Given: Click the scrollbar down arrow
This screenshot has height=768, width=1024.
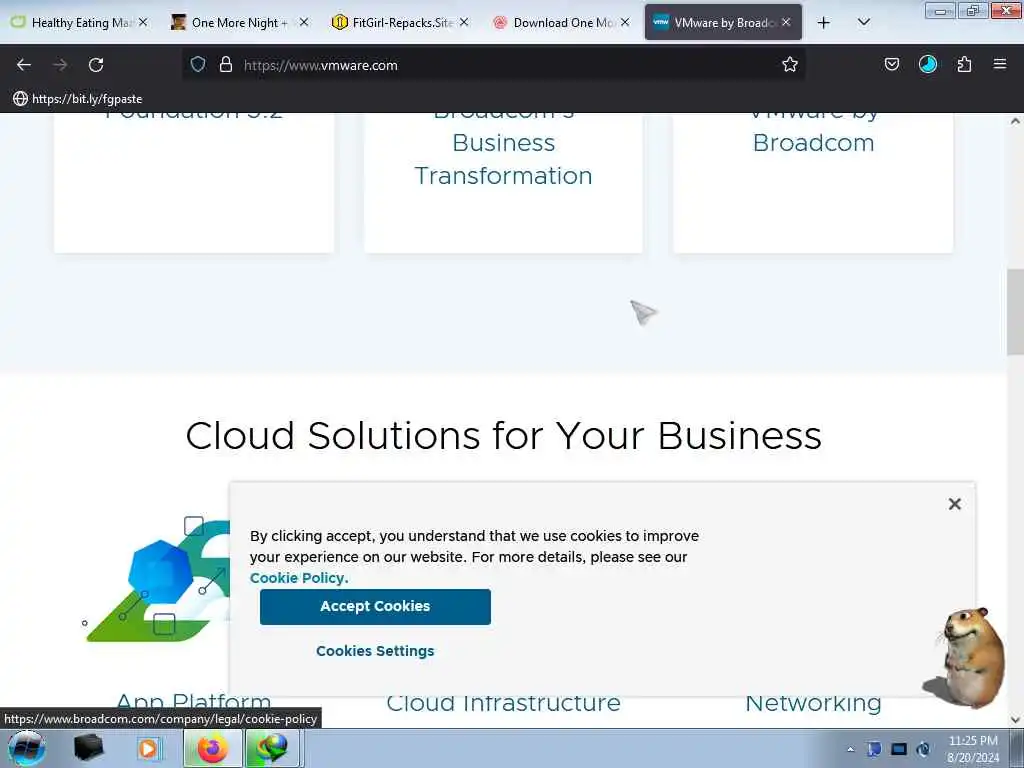Looking at the screenshot, I should coord(1015,720).
